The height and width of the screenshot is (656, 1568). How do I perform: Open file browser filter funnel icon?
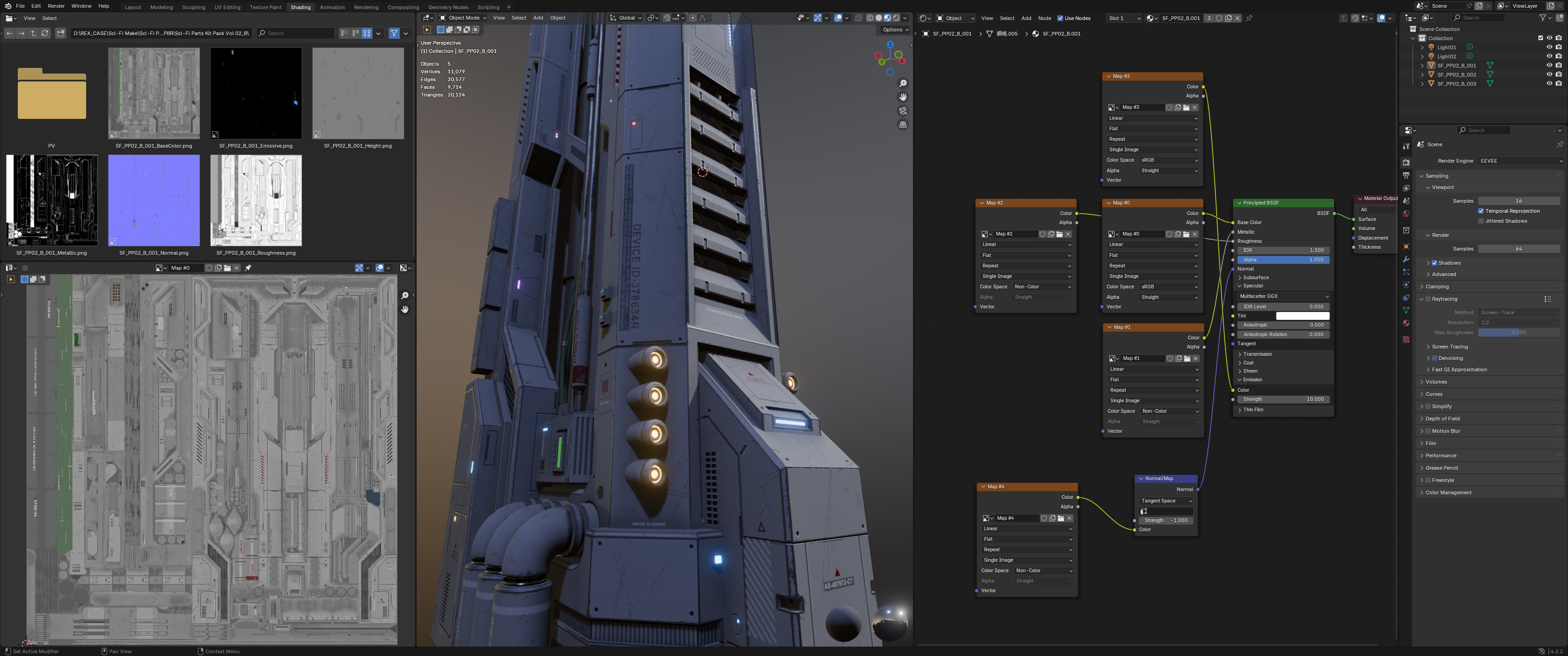(394, 33)
